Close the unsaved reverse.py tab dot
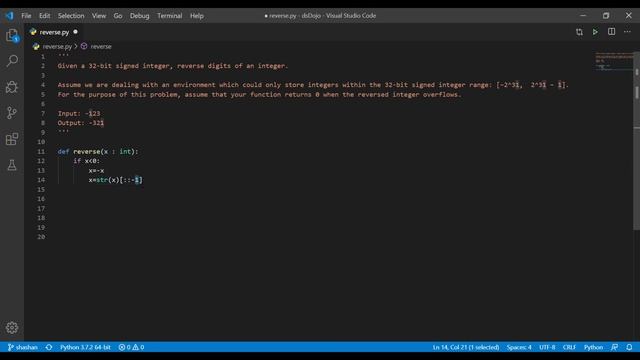The height and width of the screenshot is (360, 640). coord(76,32)
